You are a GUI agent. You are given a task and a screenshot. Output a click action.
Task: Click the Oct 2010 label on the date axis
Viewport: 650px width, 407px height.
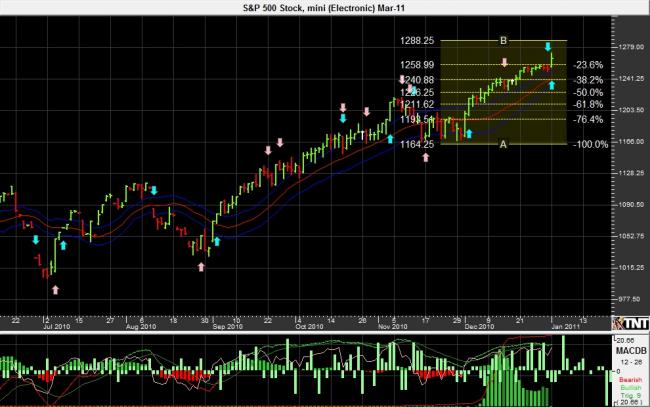pos(309,327)
